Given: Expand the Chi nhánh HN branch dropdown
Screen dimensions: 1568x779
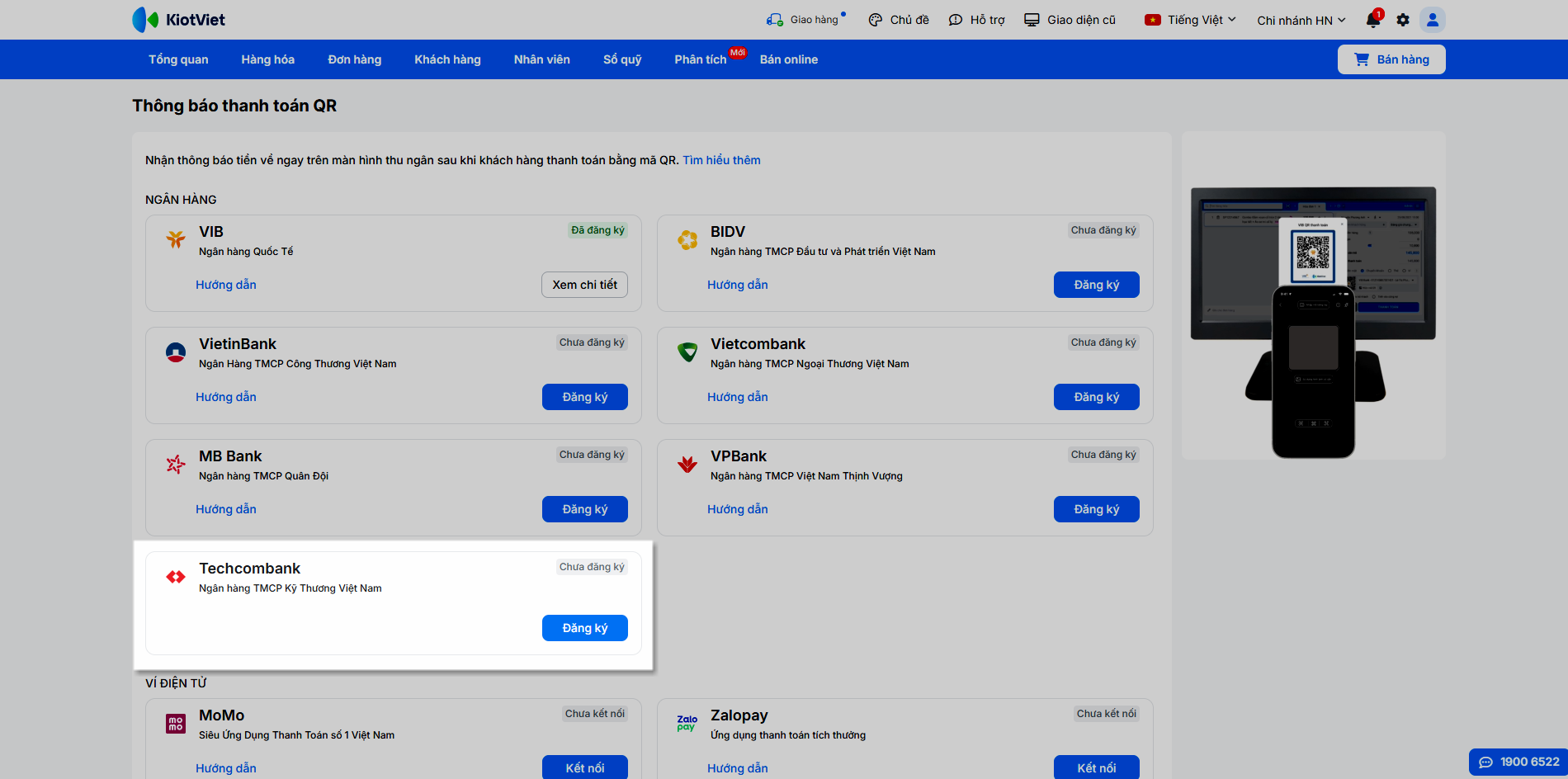Looking at the screenshot, I should pyautogui.click(x=1301, y=20).
